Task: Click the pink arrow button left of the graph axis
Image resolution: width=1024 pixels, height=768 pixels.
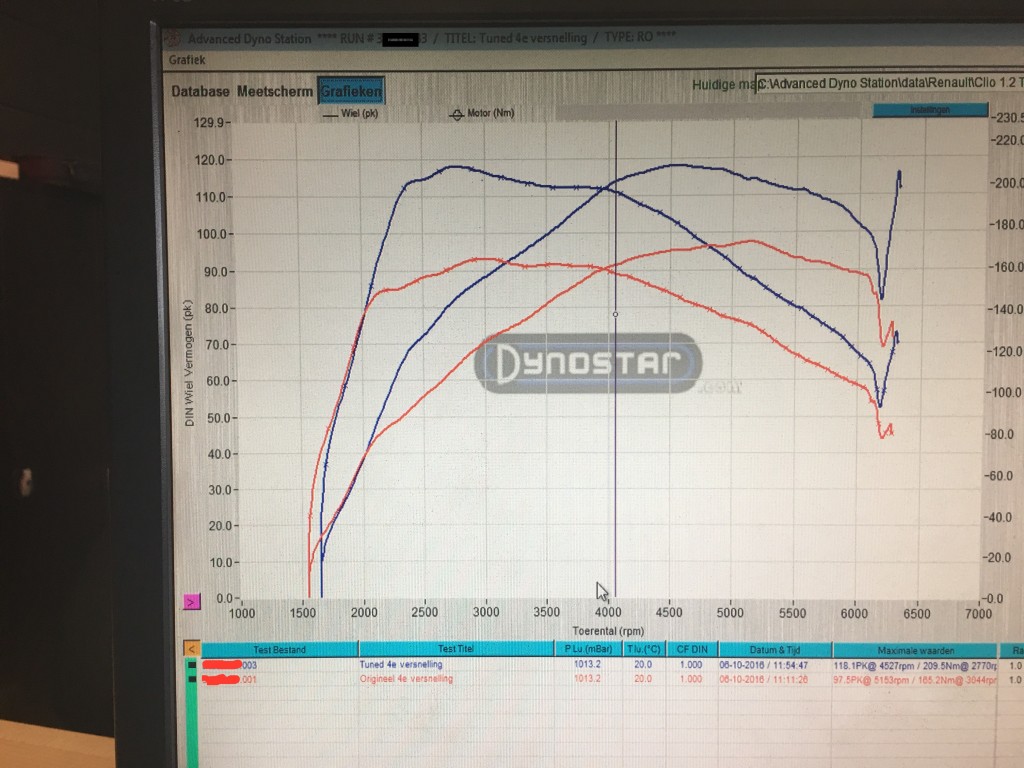Action: [192, 601]
